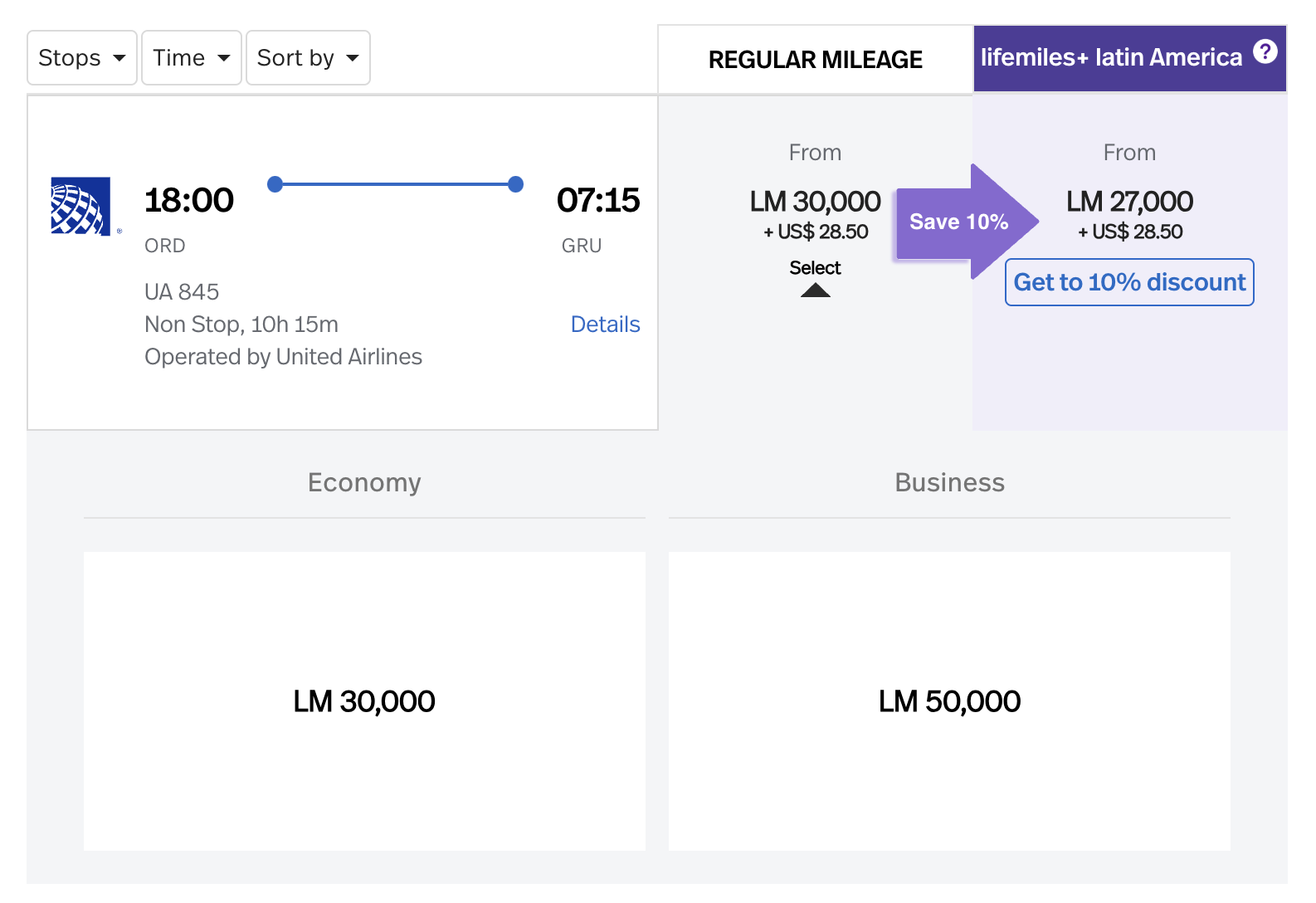Click the United Airlines logo

click(80, 206)
